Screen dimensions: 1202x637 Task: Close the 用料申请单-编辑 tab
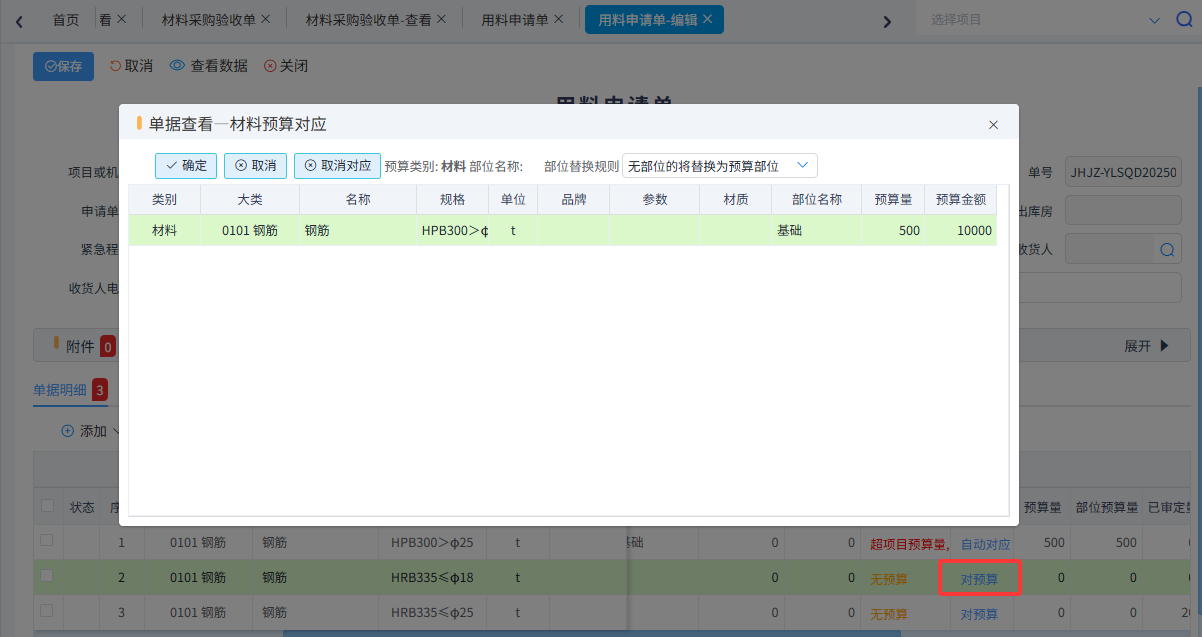(x=708, y=19)
